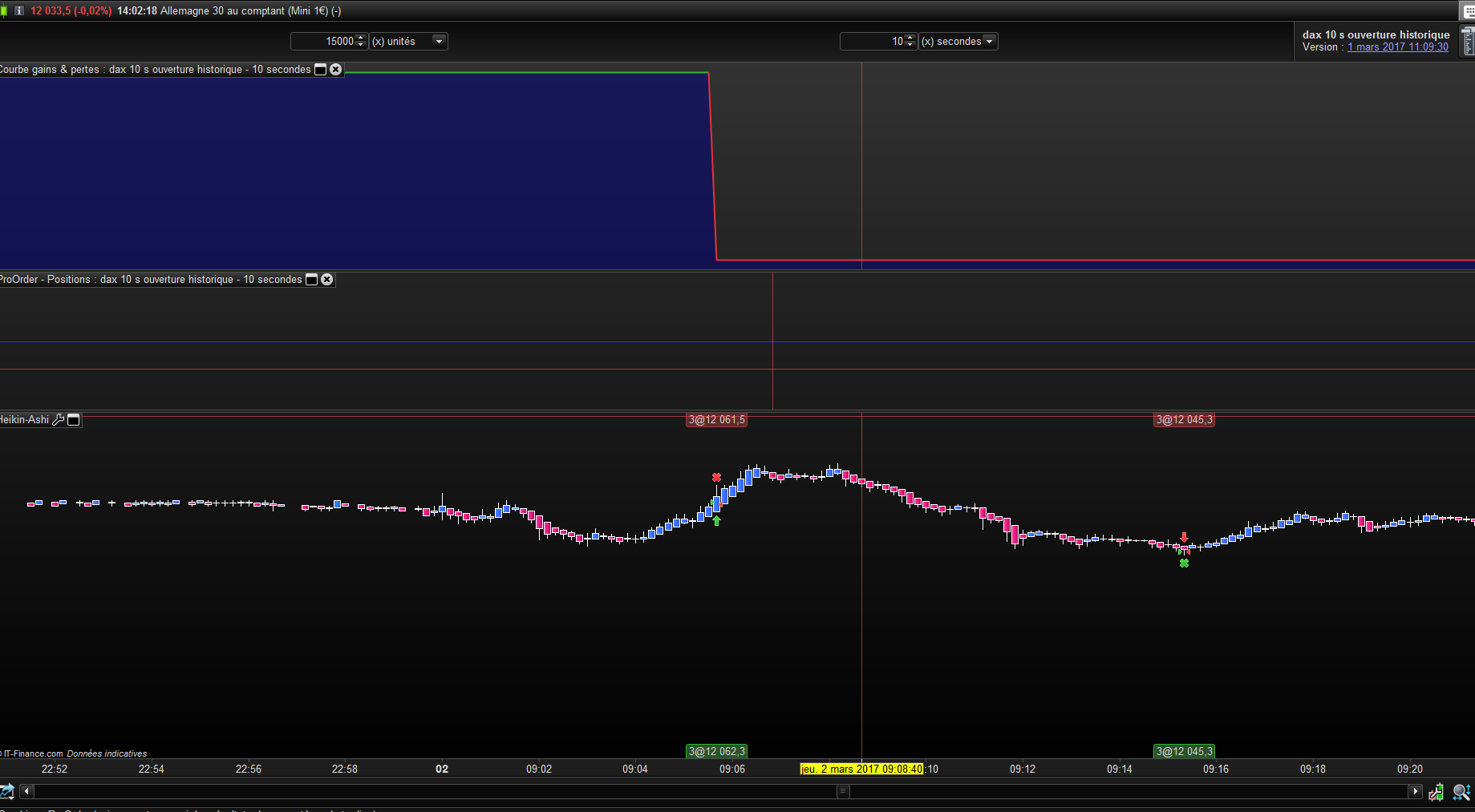1475x812 pixels.
Task: Maximize the ProOrder Positions panel
Action: tap(311, 280)
